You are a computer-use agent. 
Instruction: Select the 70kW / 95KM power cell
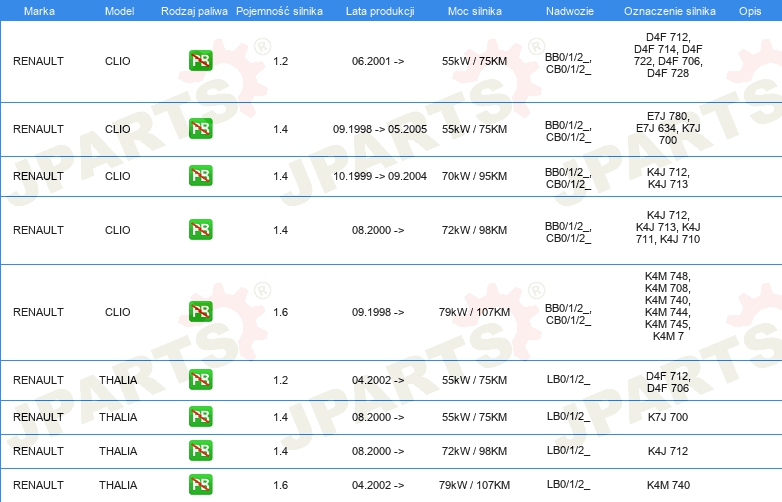tap(474, 176)
